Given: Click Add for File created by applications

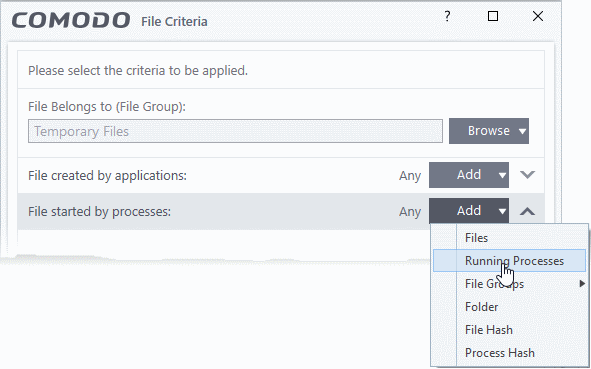Looking at the screenshot, I should [x=469, y=175].
